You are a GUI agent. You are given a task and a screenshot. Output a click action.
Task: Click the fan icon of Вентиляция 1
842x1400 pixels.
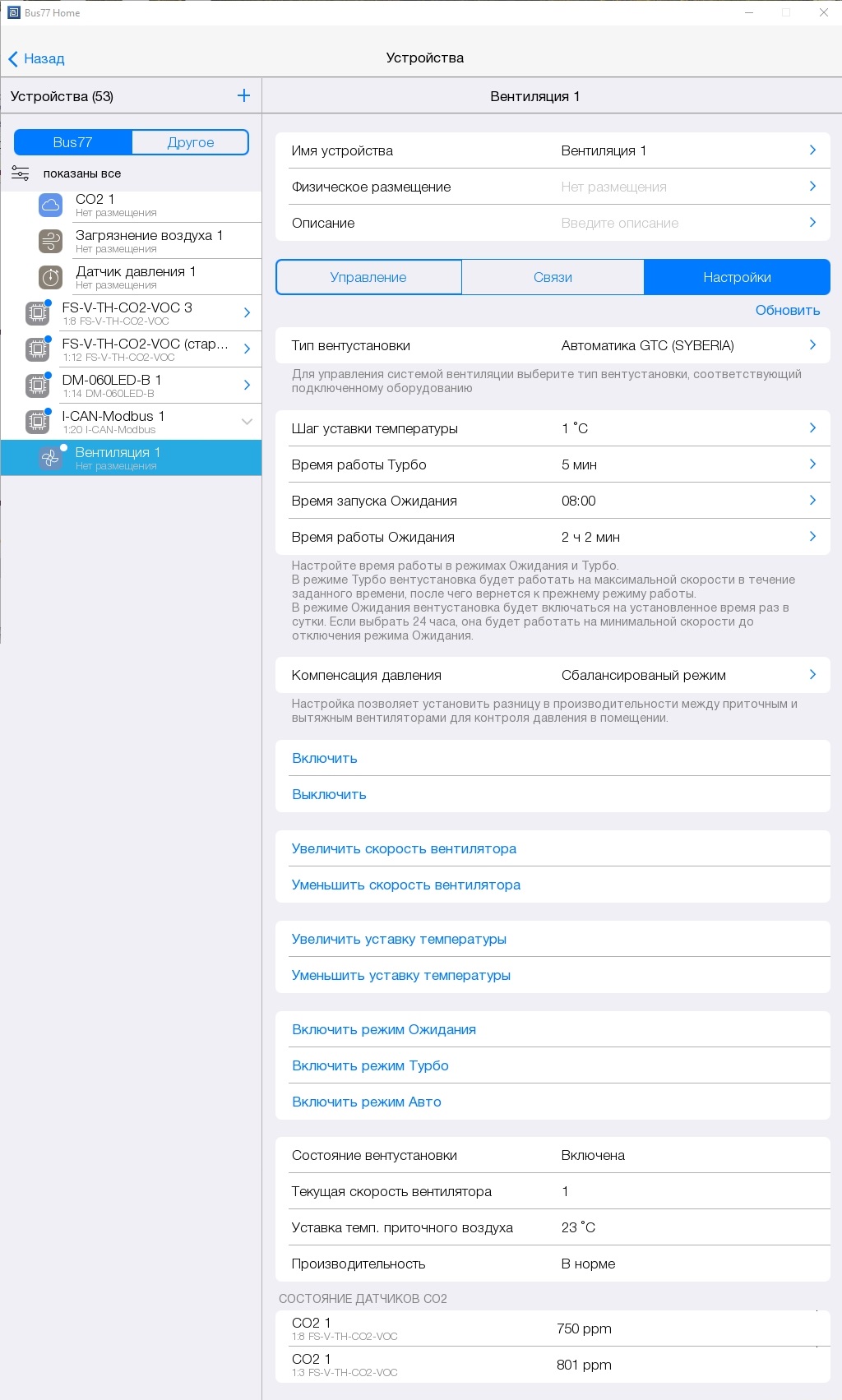click(x=51, y=458)
